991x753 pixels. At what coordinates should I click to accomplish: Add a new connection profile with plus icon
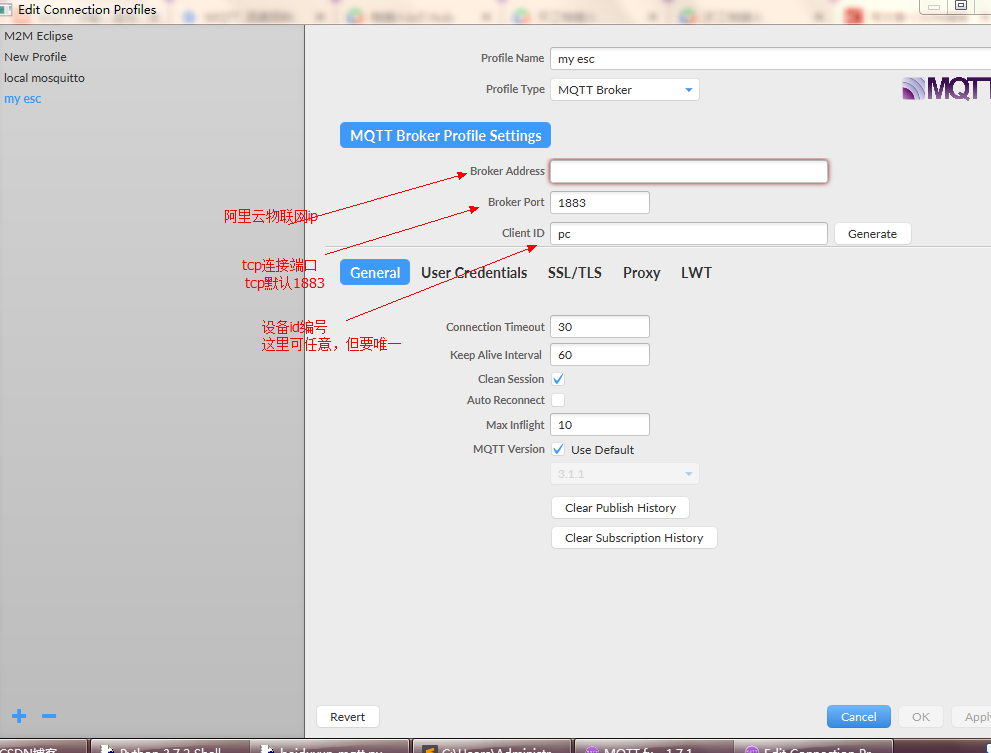19,716
